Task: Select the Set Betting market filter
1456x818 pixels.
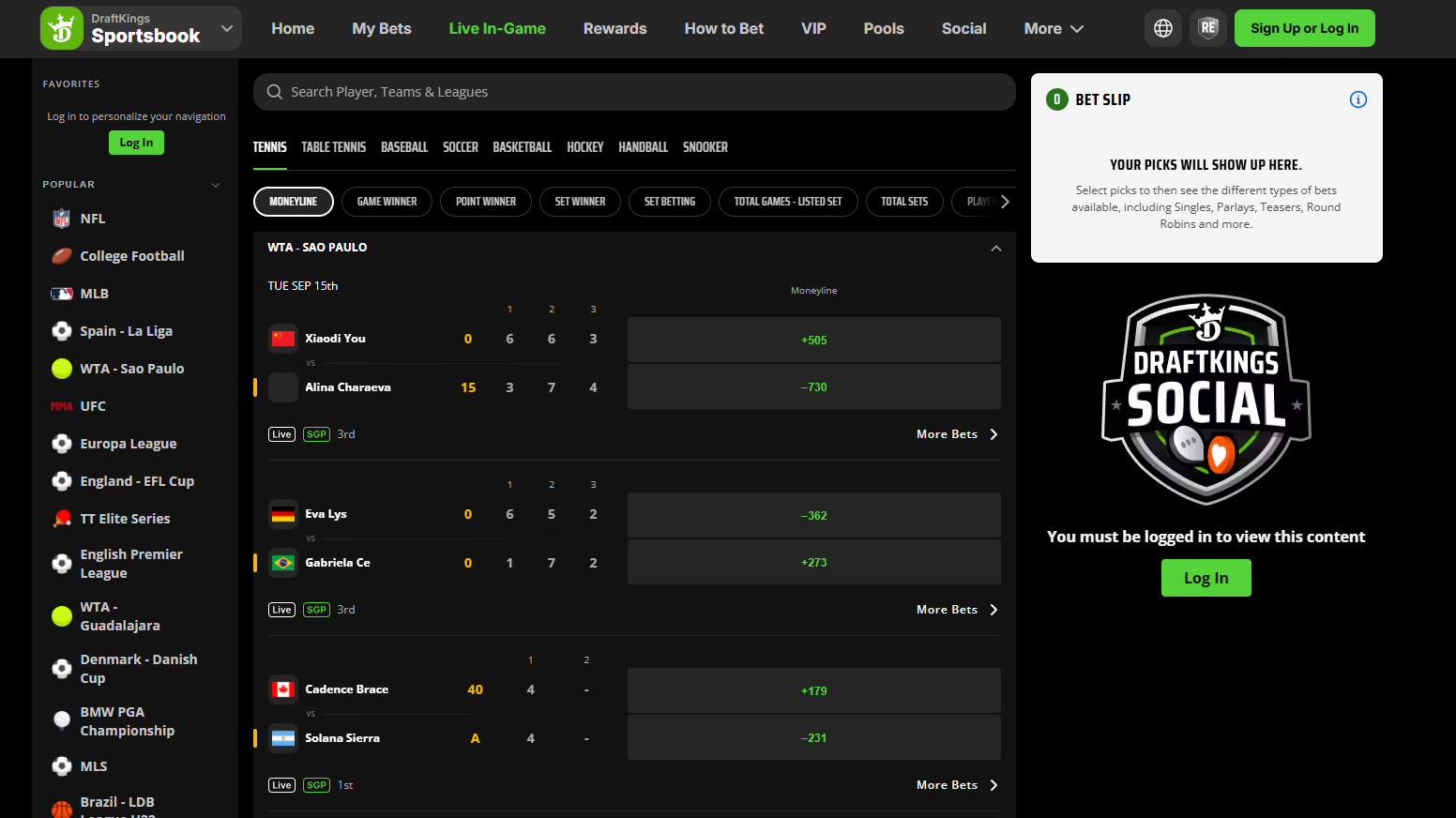Action: point(670,202)
